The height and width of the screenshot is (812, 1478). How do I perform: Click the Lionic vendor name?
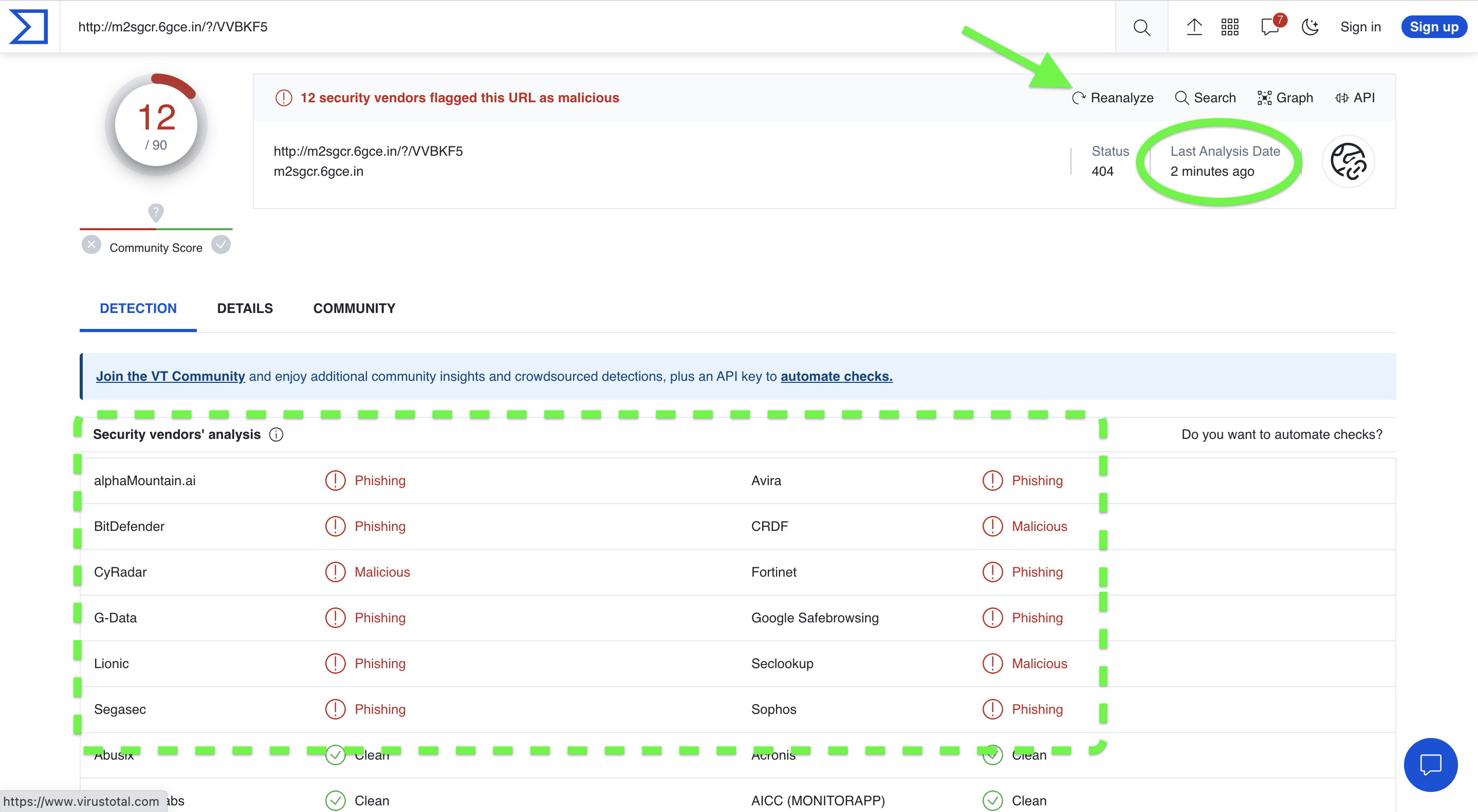click(x=112, y=663)
